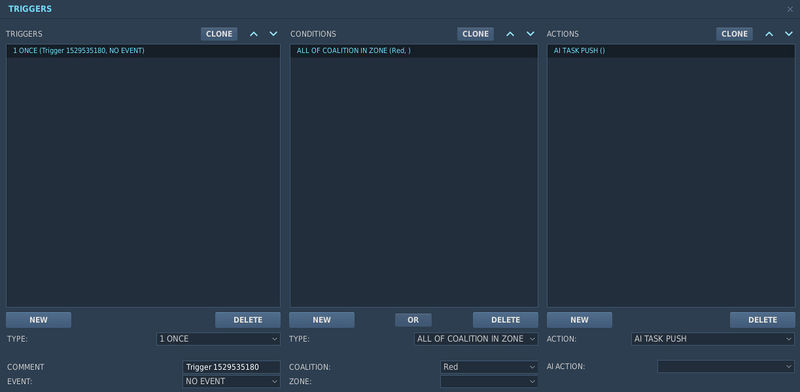Create a new trigger

39,320
